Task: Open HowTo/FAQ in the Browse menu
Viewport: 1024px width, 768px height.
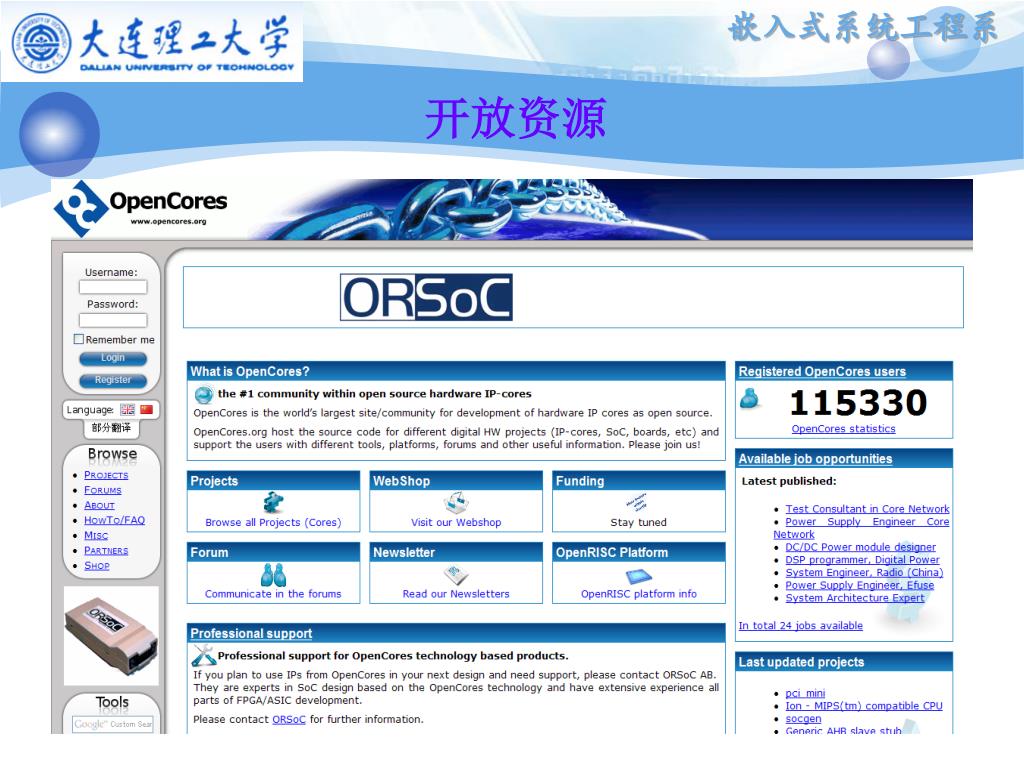Action: coord(114,520)
